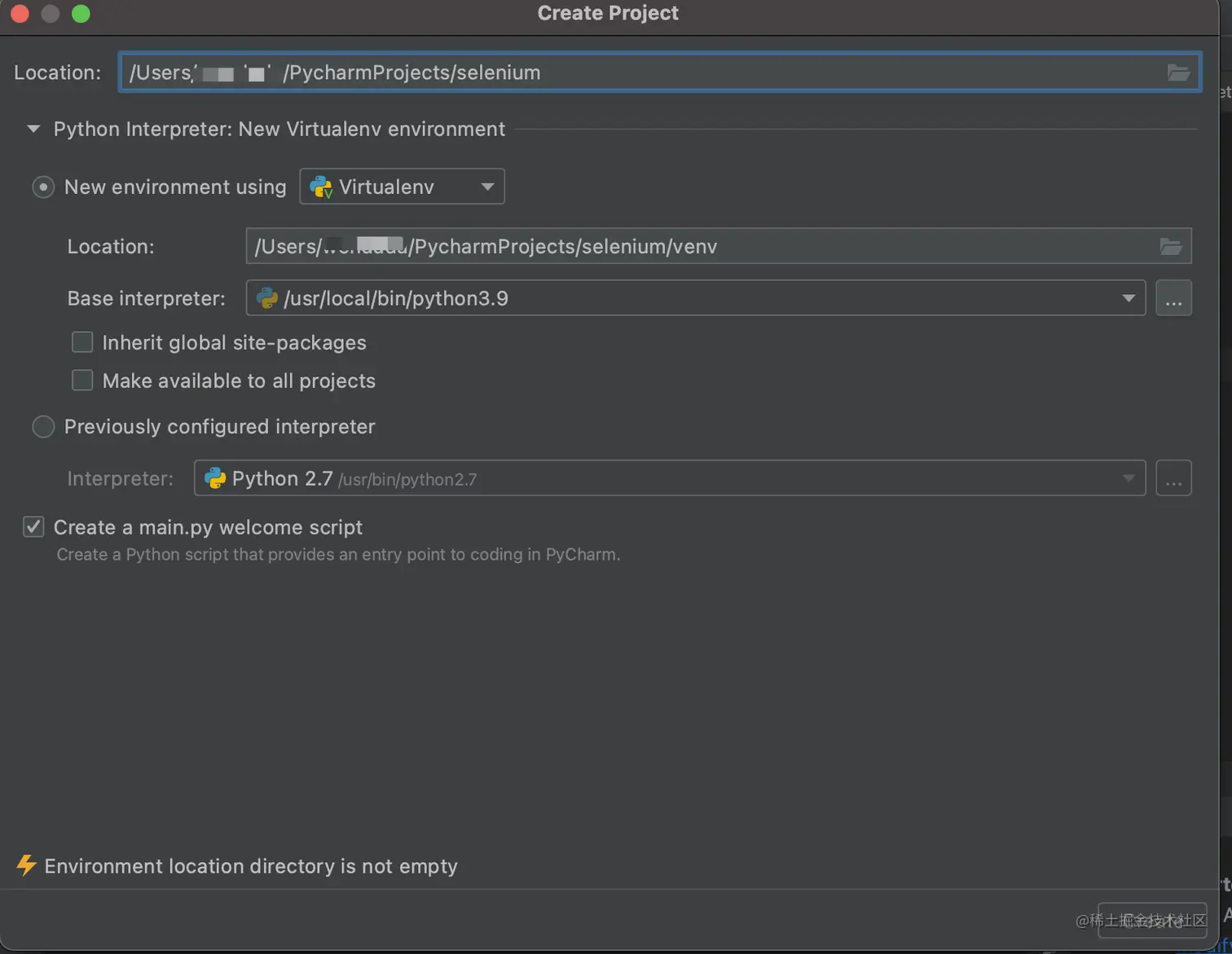The width and height of the screenshot is (1232, 954).
Task: Click Python icon in Base interpreter field
Action: 267,298
